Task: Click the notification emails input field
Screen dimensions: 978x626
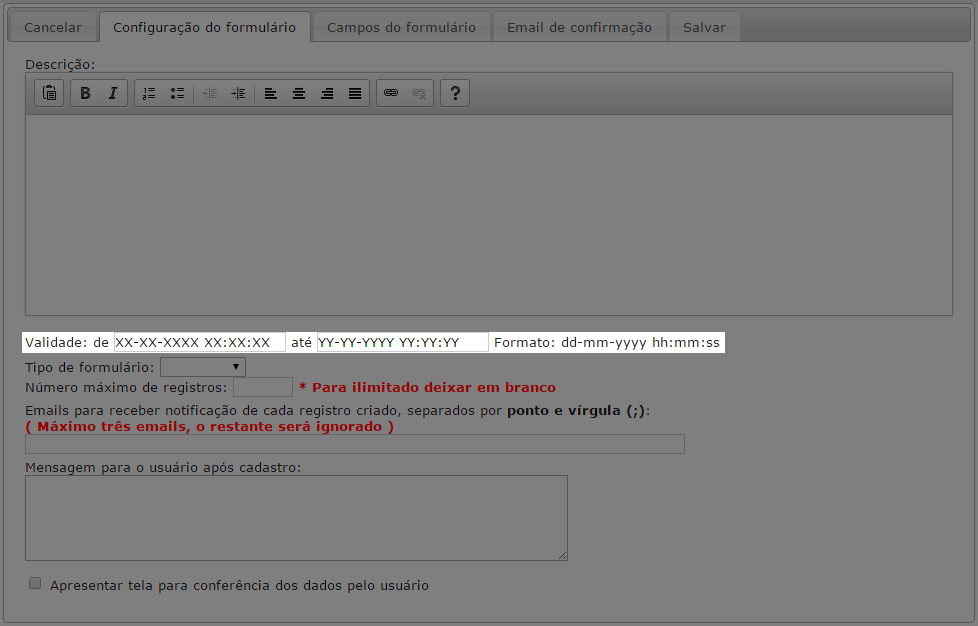Action: pos(355,444)
